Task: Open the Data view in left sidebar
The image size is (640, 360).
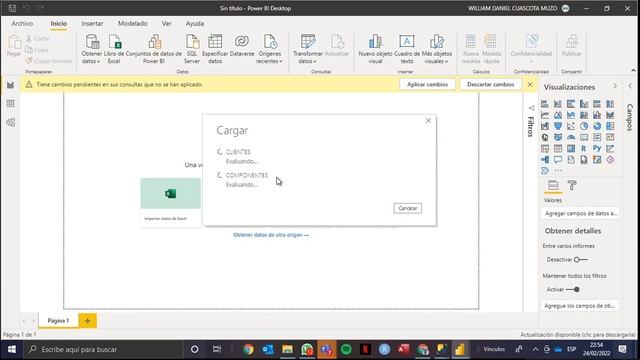Action: click(x=11, y=104)
